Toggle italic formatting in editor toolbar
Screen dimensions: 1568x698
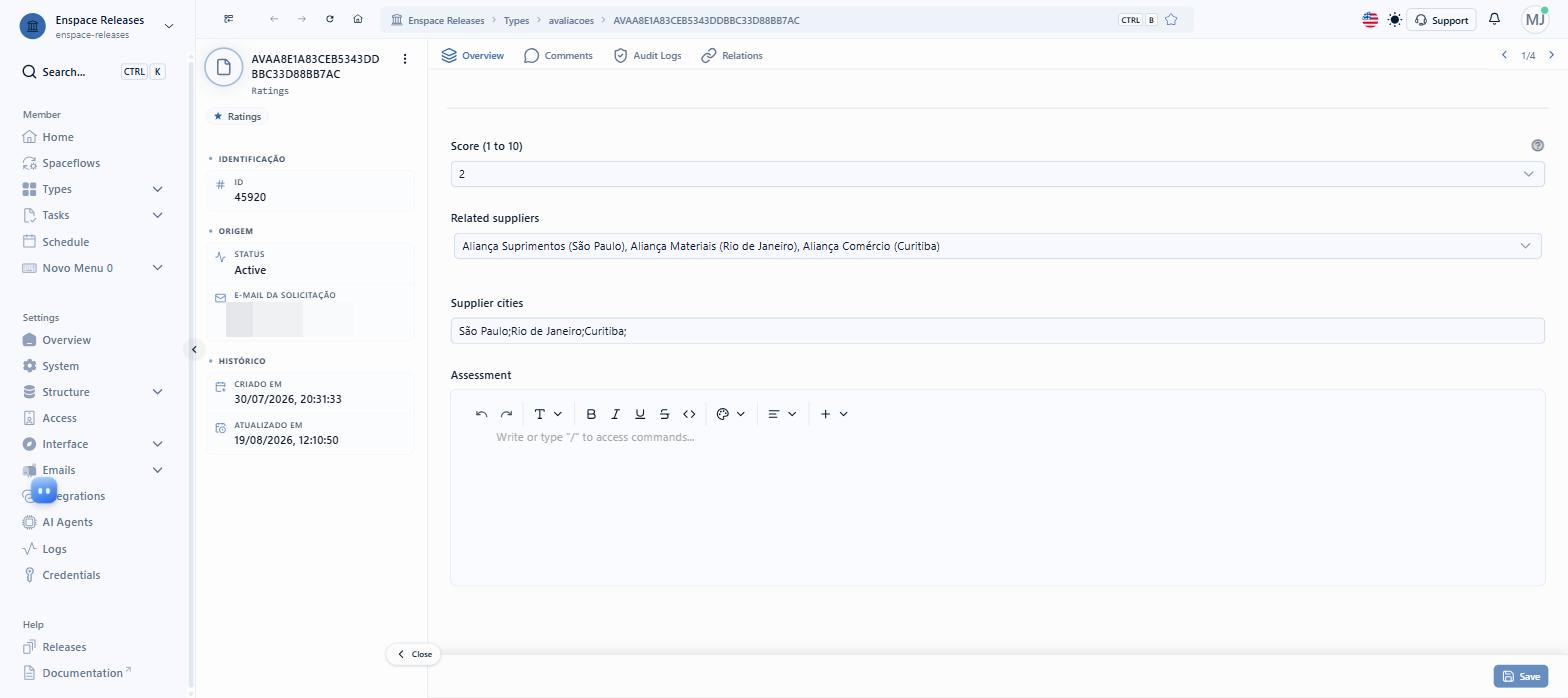click(615, 414)
